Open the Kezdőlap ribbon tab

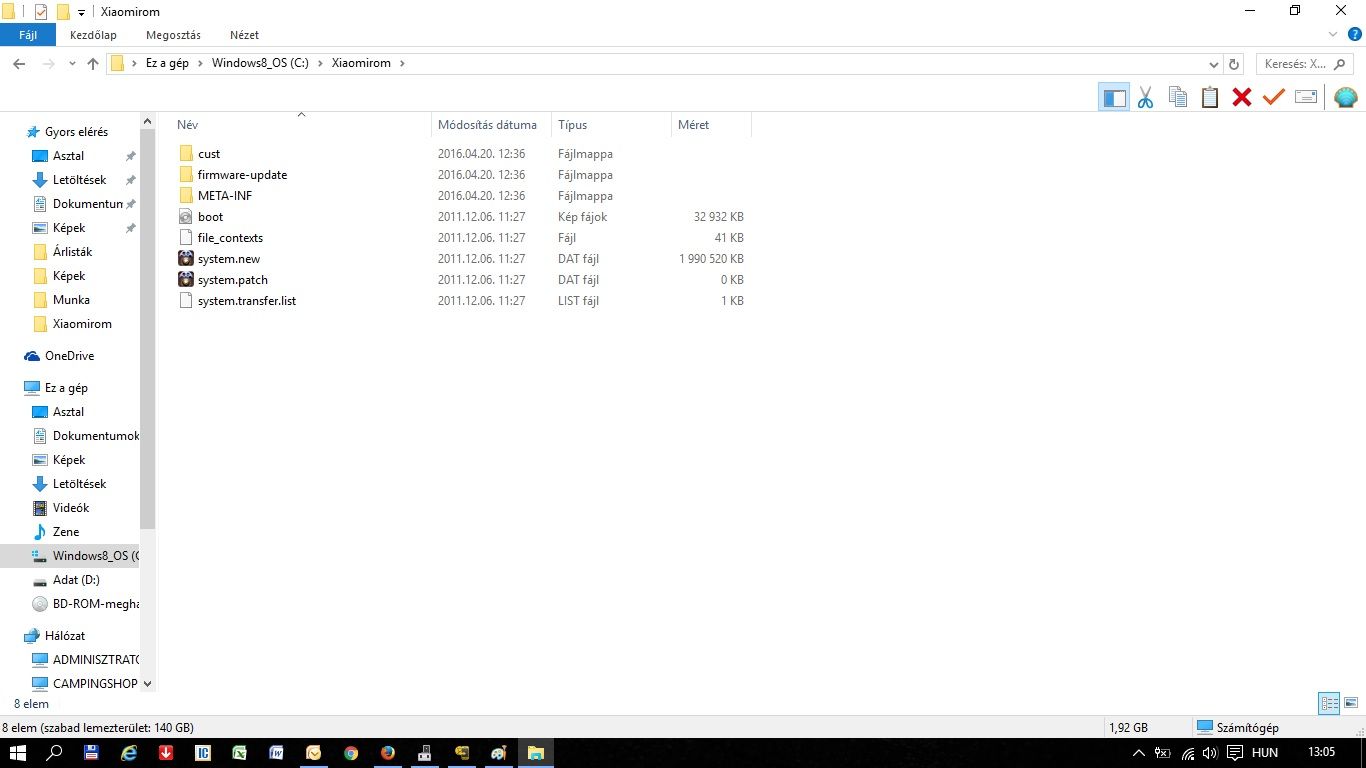(93, 35)
